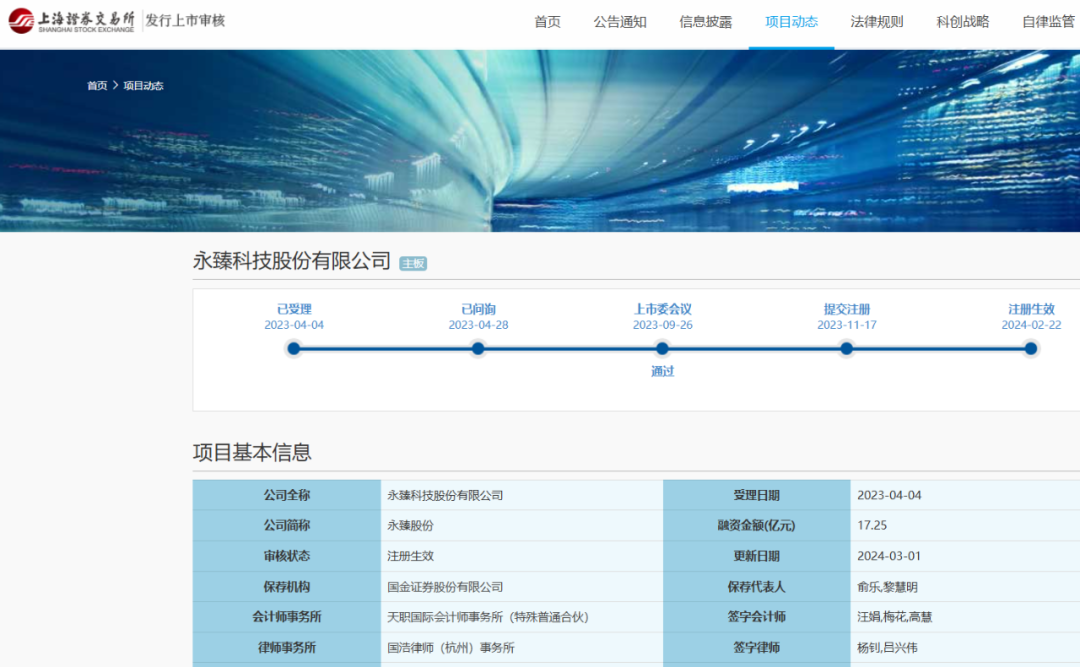Click the update date 2024-03-01
The image size is (1080, 667).
(965, 556)
